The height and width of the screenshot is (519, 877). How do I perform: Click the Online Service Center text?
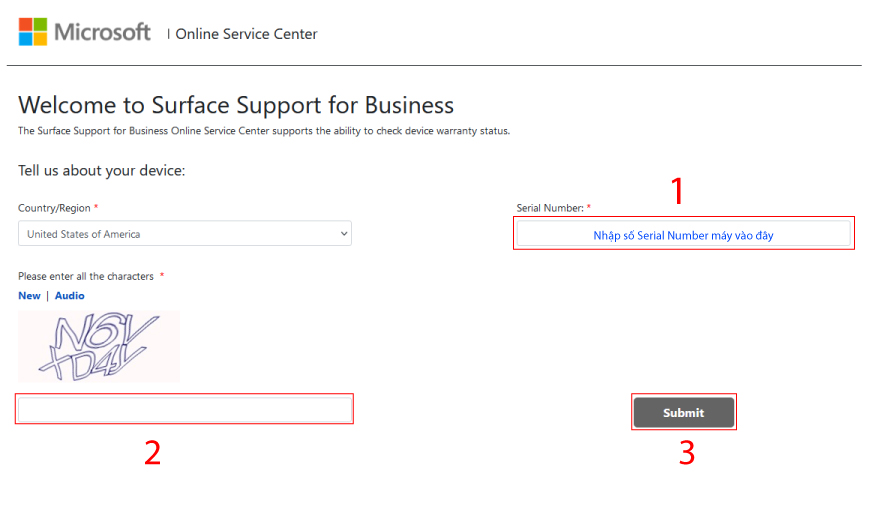246,34
